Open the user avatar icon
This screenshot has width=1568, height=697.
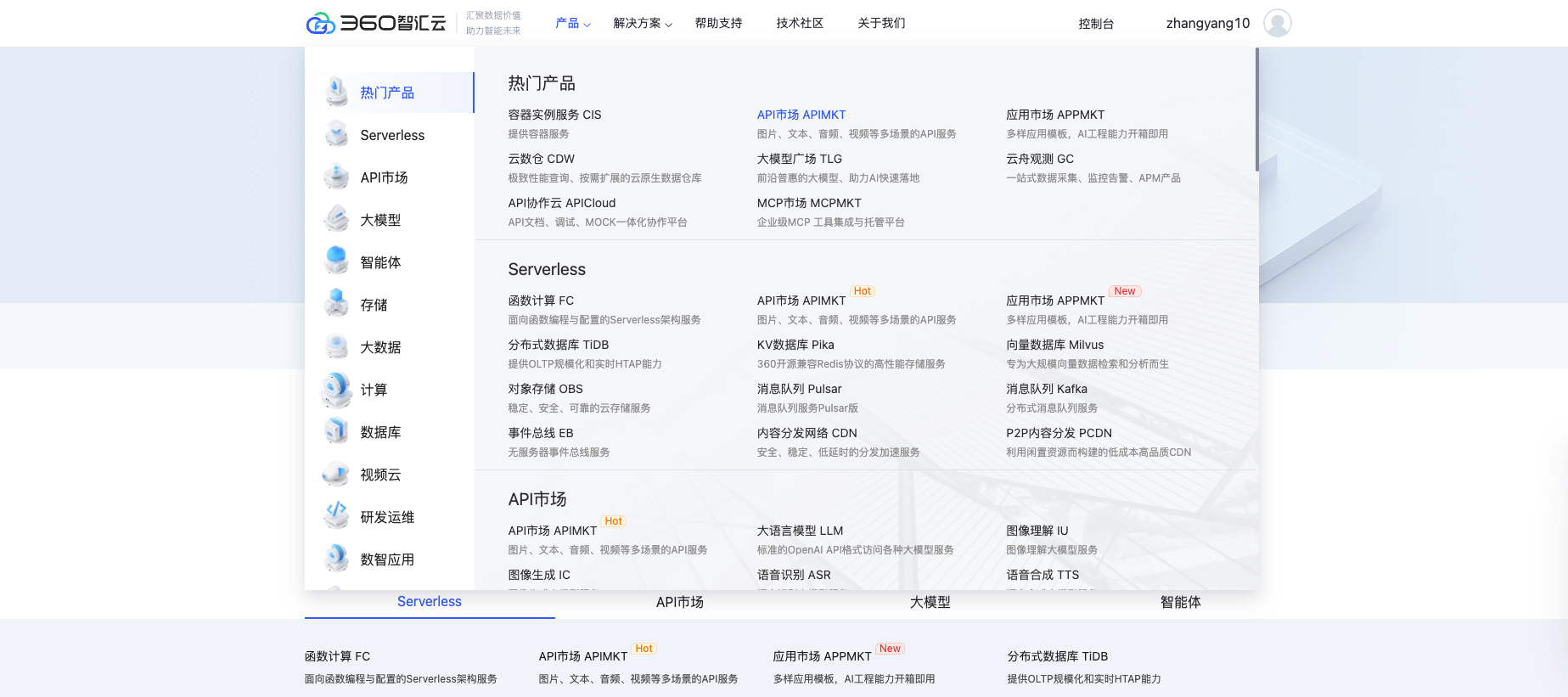click(1277, 23)
